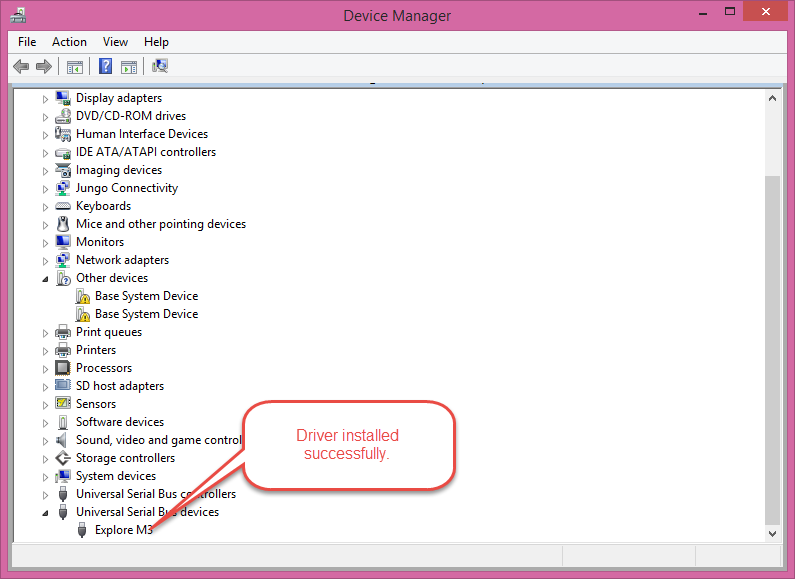Expand the Keyboards node
This screenshot has height=579, width=795.
coord(45,207)
